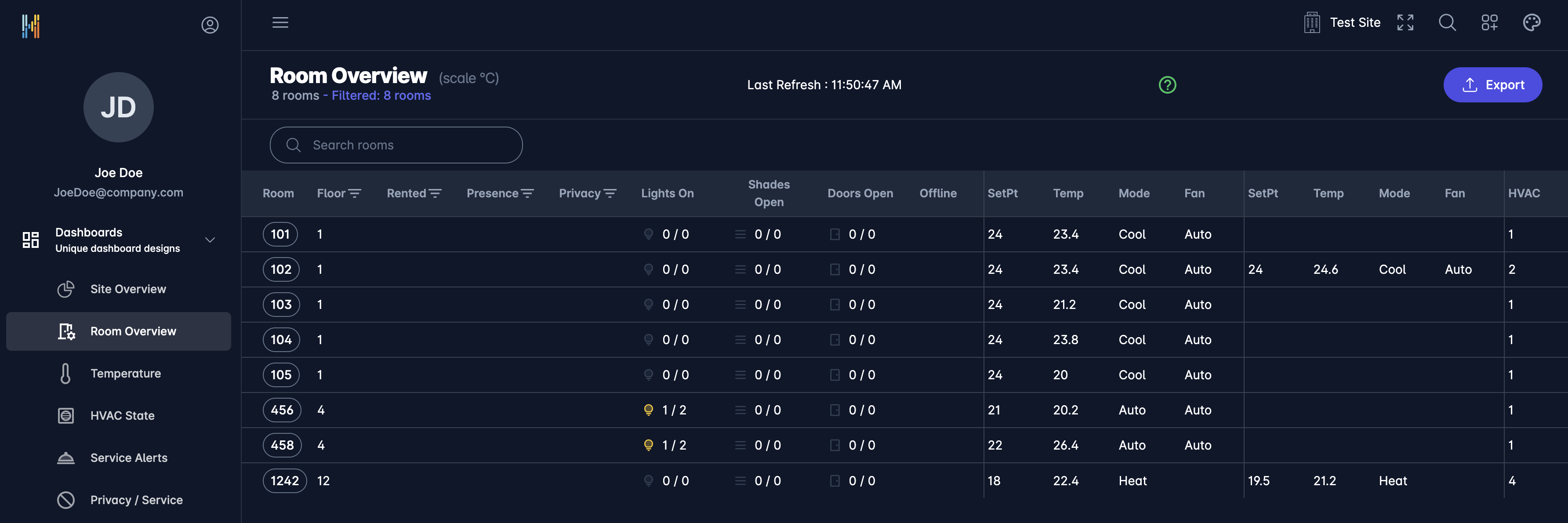The image size is (1568, 523).
Task: Export the room overview data
Action: (x=1492, y=85)
